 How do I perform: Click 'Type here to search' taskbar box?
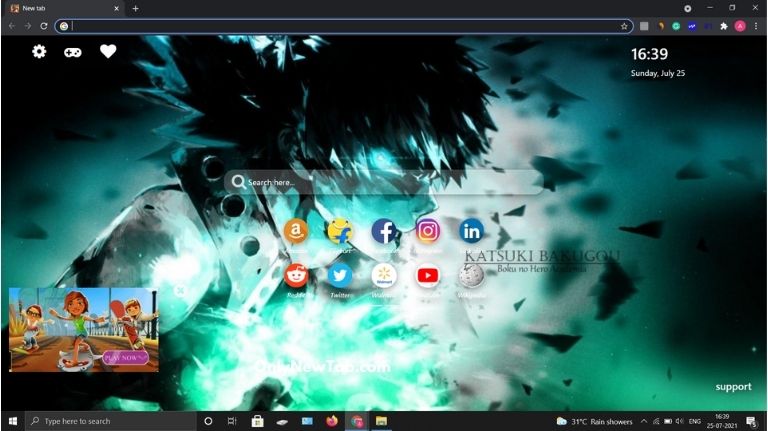tap(111, 421)
